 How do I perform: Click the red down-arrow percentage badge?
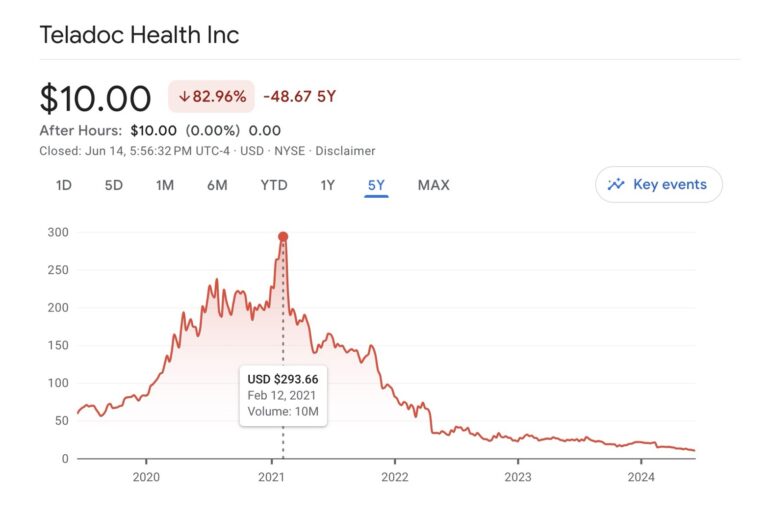pyautogui.click(x=211, y=97)
